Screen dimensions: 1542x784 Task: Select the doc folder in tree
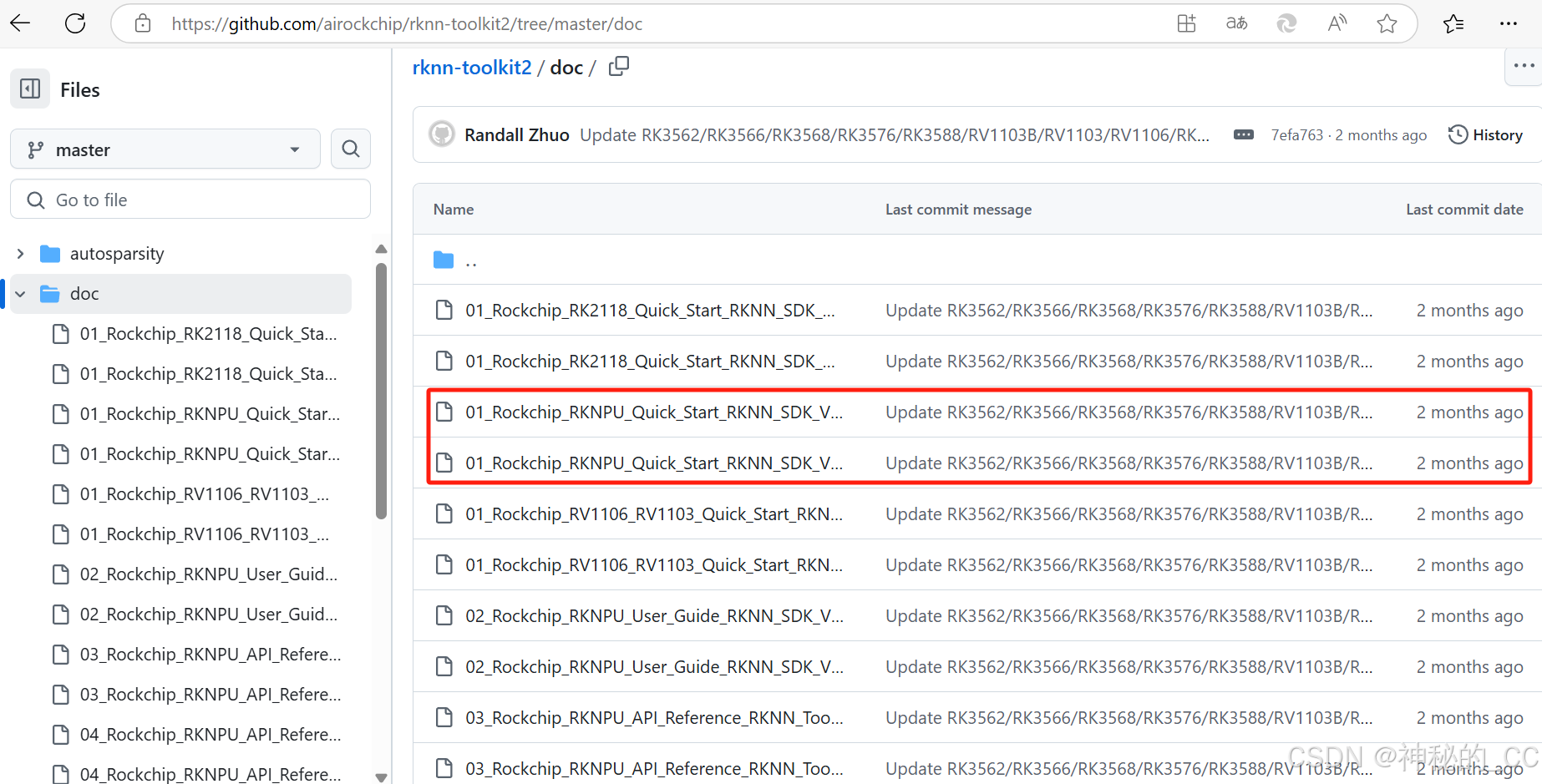coord(180,294)
